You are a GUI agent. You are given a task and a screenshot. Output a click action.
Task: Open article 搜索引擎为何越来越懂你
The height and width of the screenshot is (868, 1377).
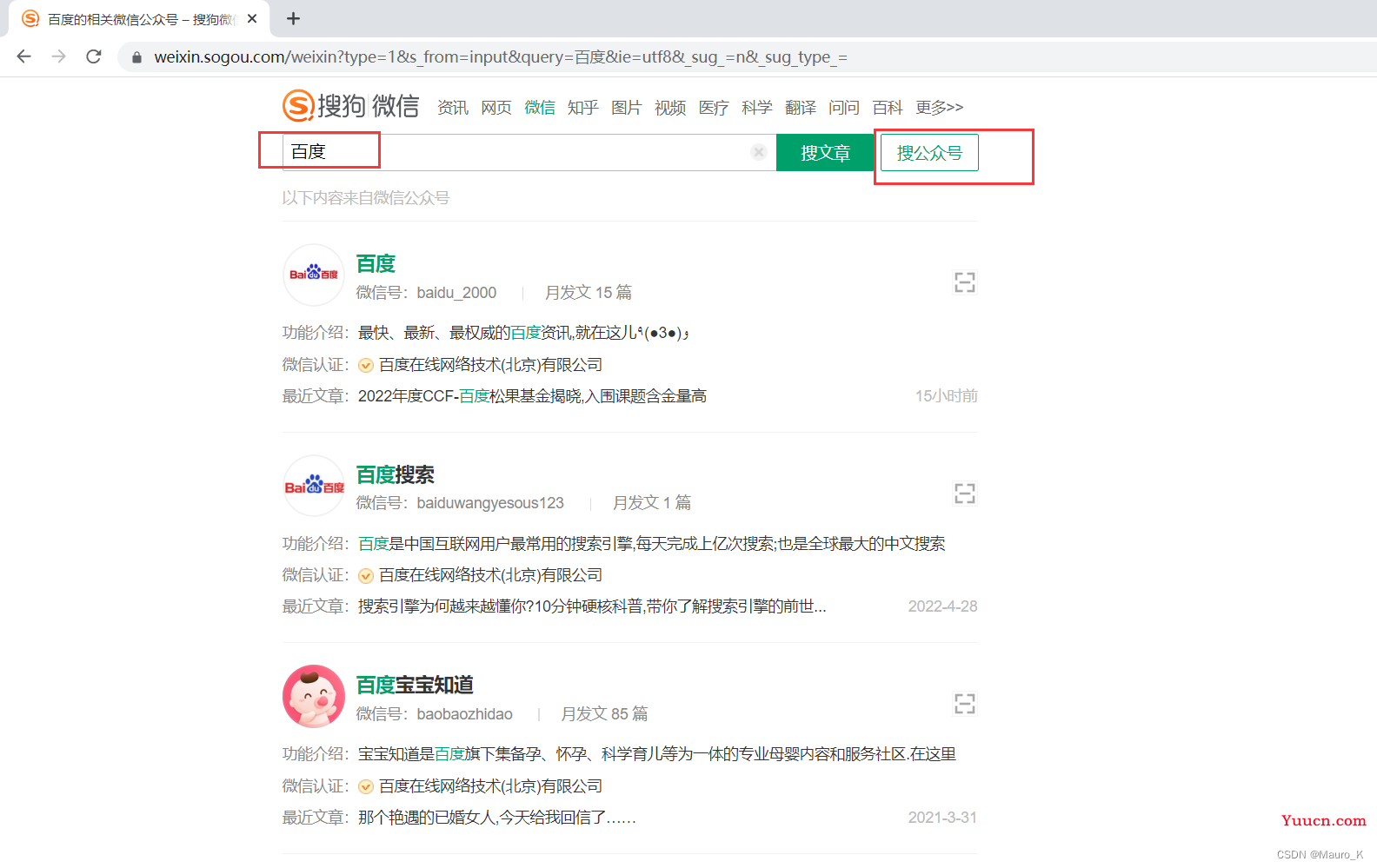(592, 606)
